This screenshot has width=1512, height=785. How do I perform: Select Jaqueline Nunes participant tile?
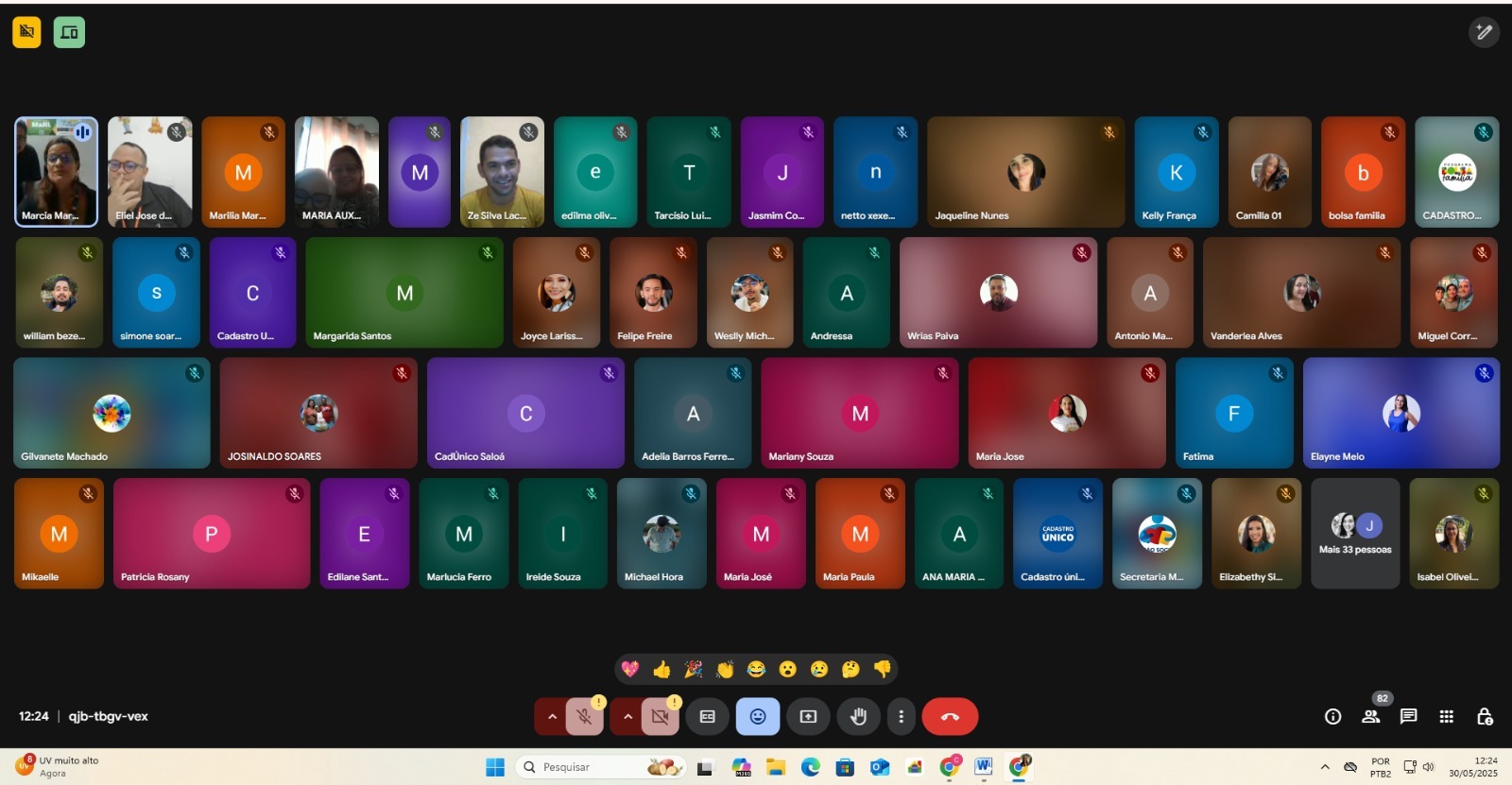click(1025, 172)
